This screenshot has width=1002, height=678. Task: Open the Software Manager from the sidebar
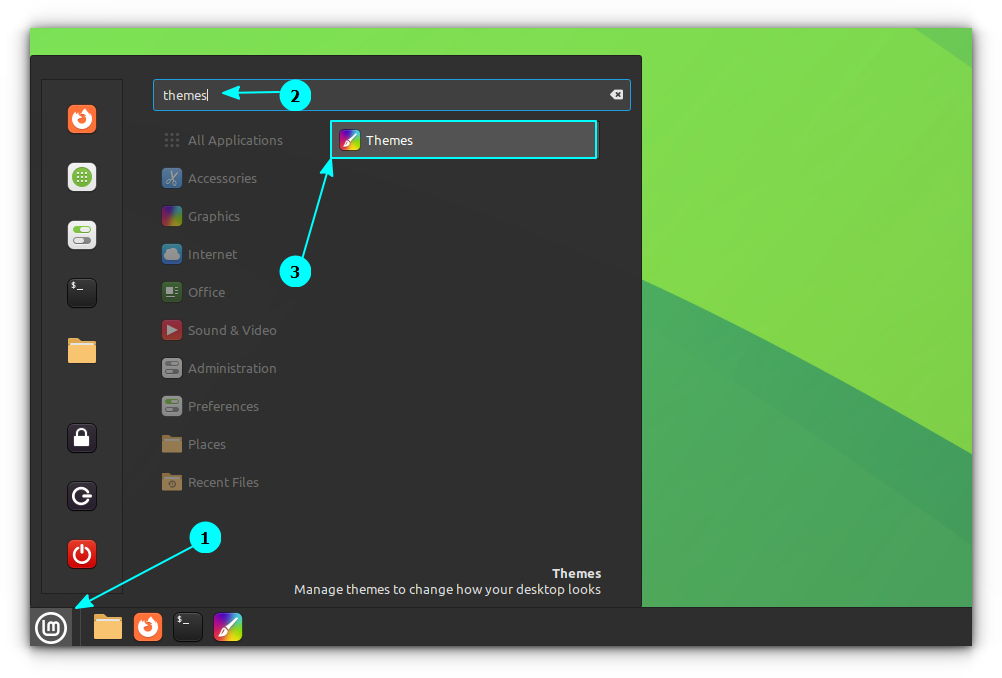pos(81,177)
